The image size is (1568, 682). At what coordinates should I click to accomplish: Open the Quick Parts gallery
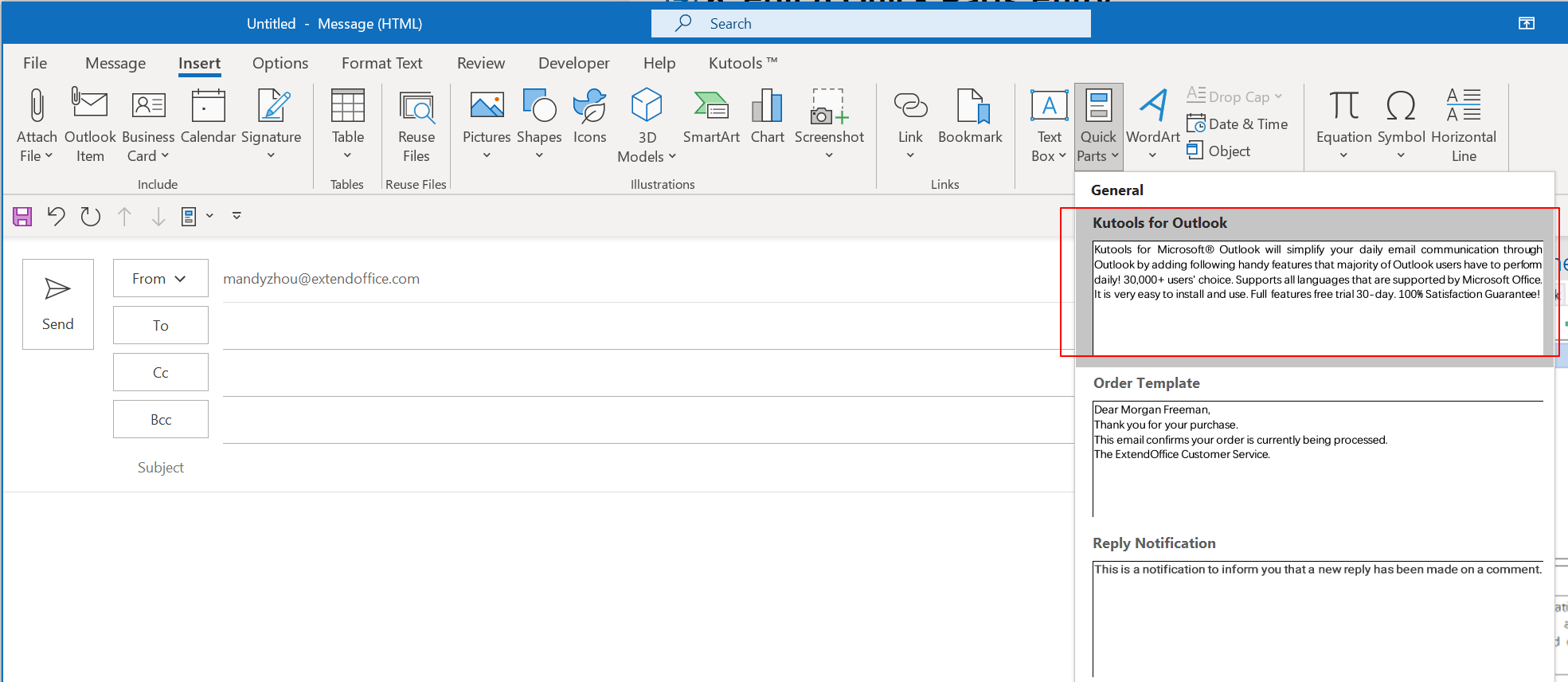click(x=1098, y=126)
